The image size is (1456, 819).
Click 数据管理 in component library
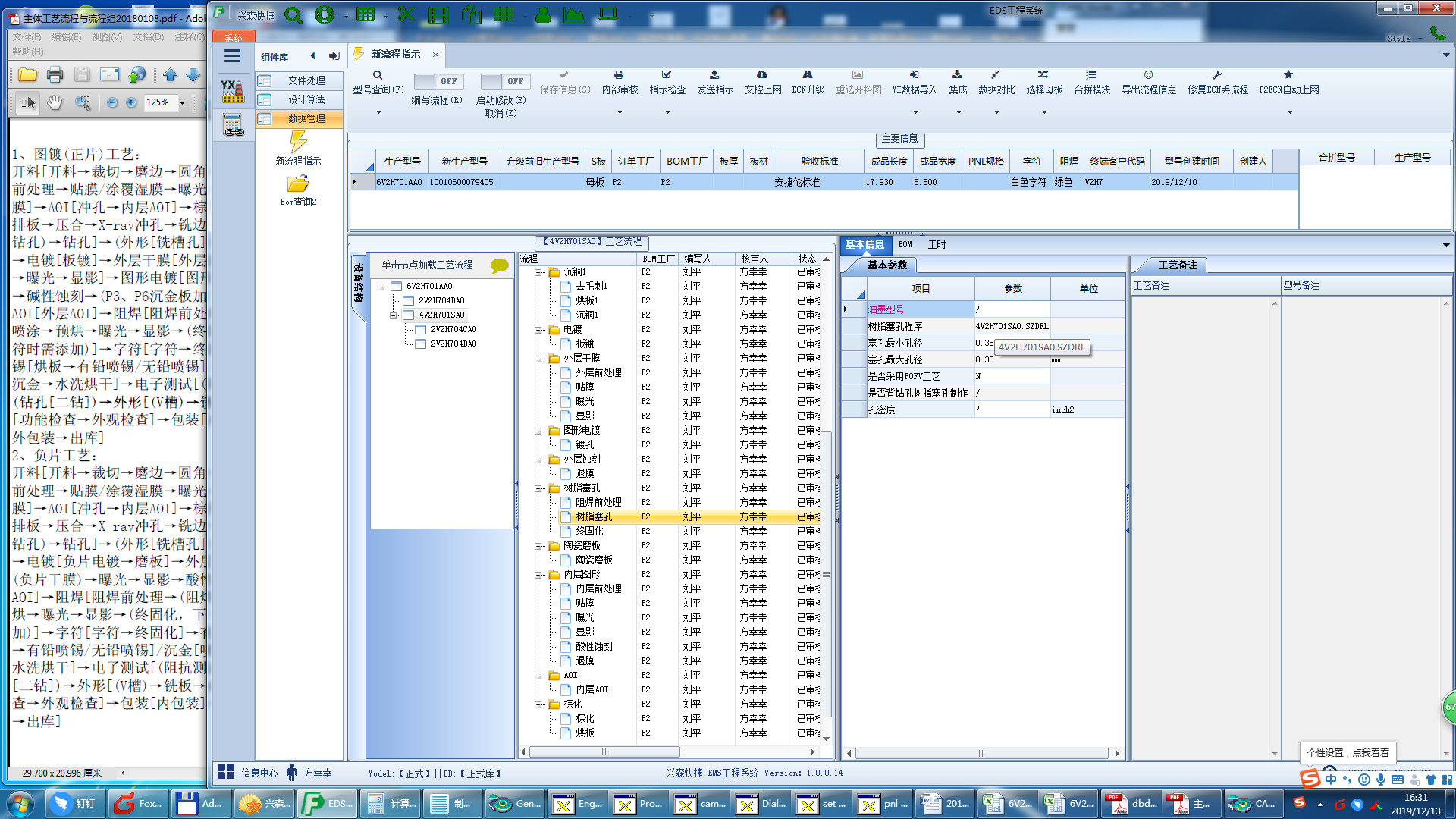306,118
